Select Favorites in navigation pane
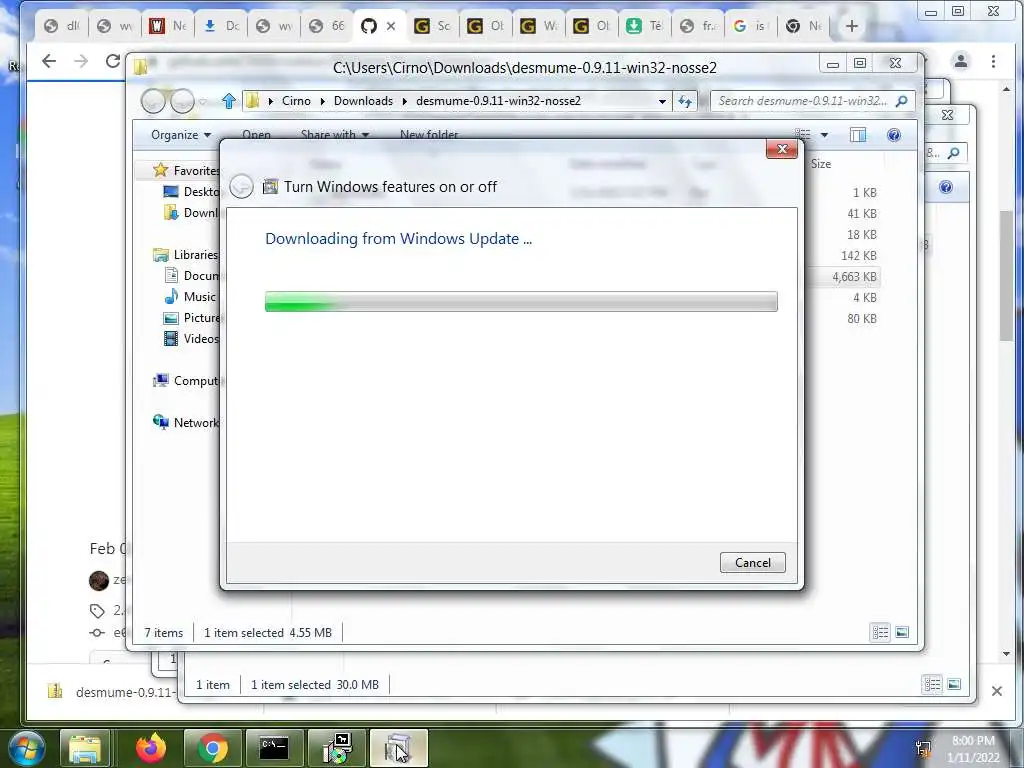 [186, 170]
